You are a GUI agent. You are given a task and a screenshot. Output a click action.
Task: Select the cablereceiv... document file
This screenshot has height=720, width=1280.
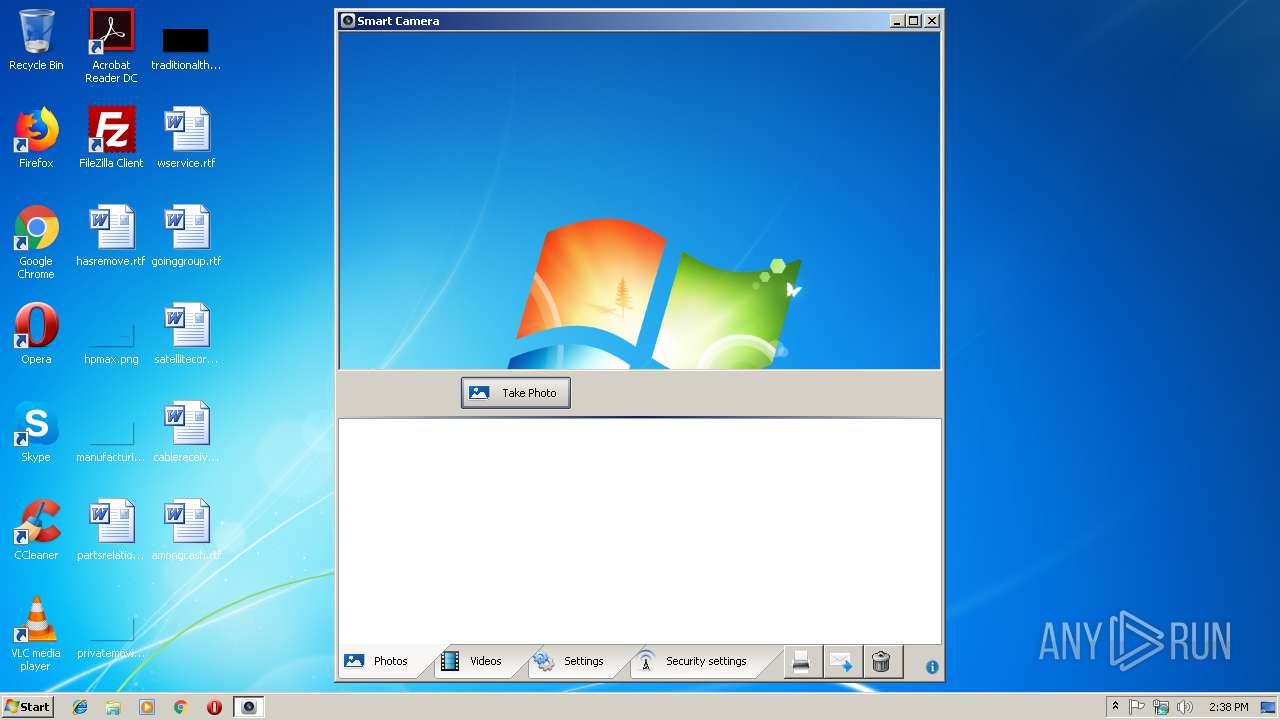186,432
